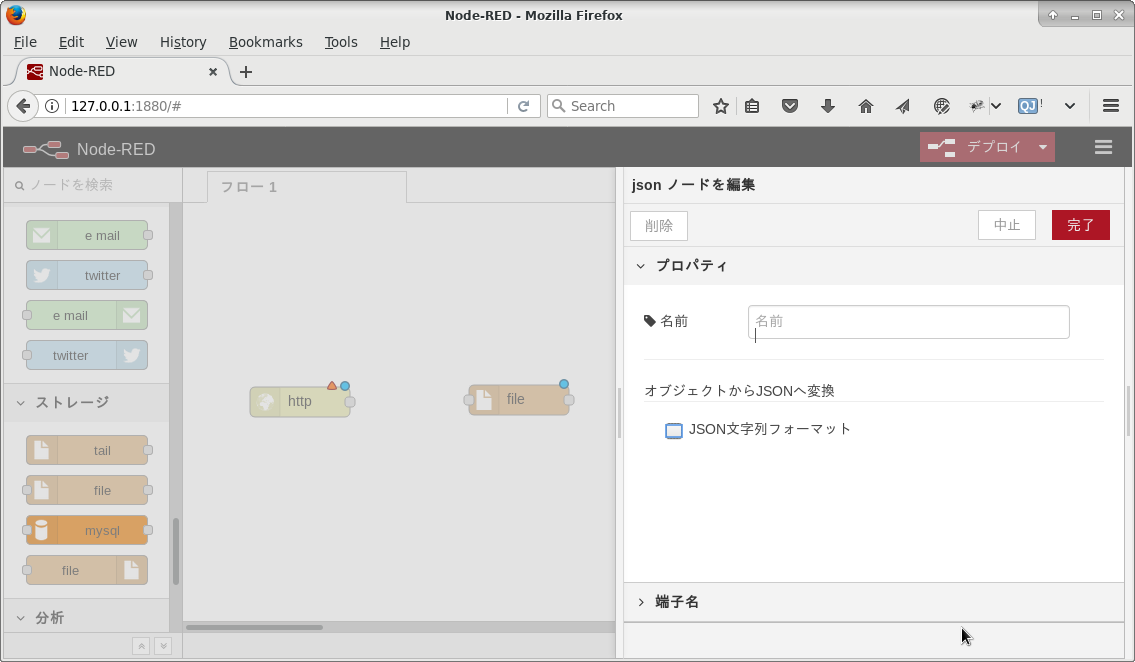The image size is (1135, 662).
Task: Switch to the フロー 1 tab
Action: coord(248,185)
